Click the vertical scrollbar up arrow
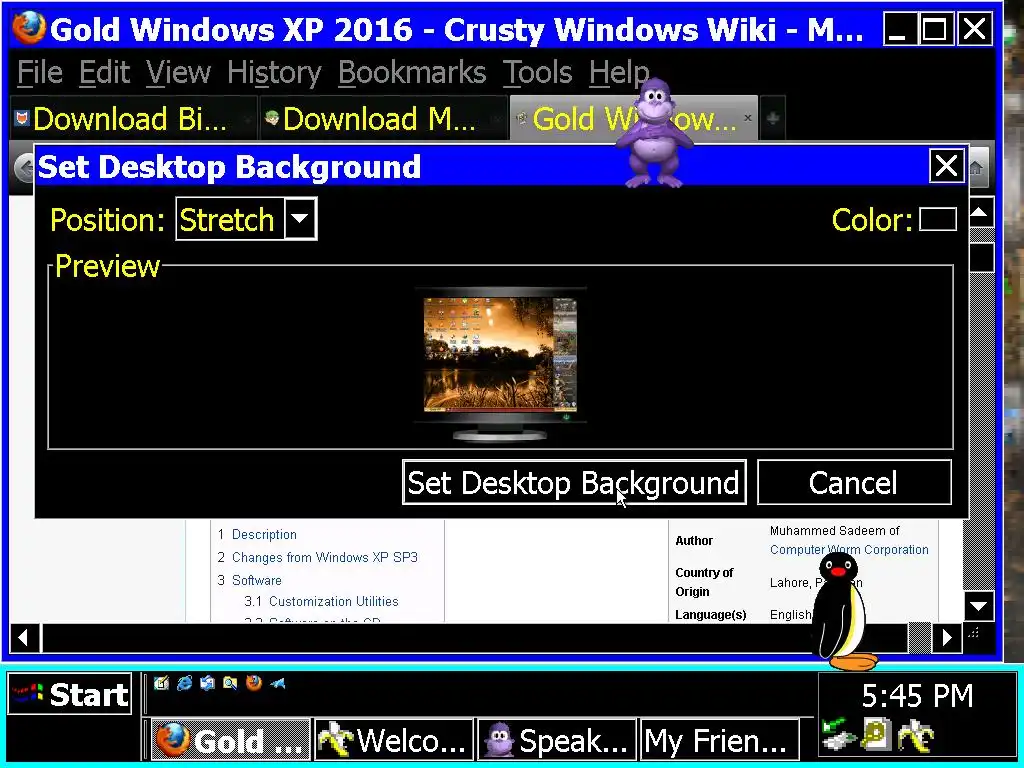The image size is (1024, 768). [980, 212]
